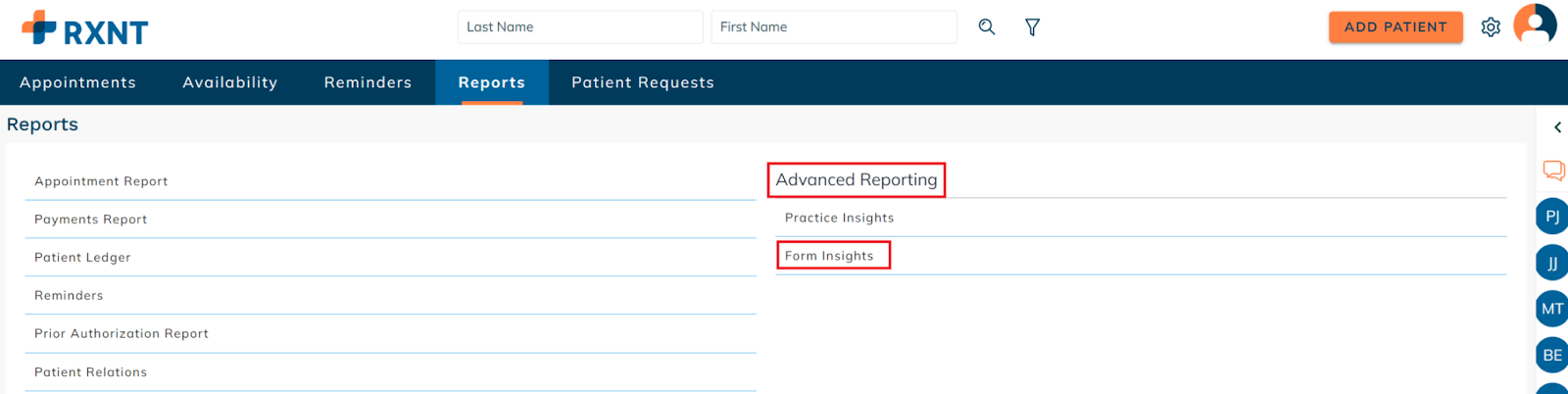1568x394 pixels.
Task: Open the Patient Requests tab
Action: pyautogui.click(x=643, y=82)
